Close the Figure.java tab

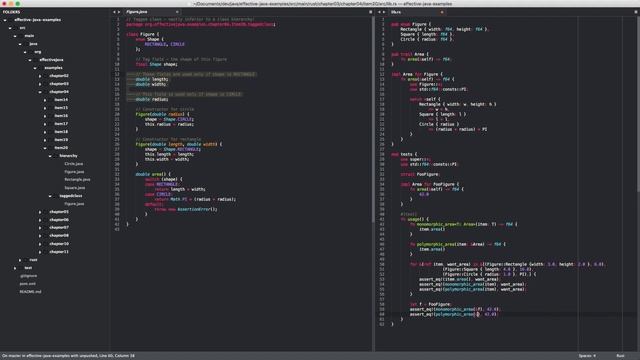(x=177, y=12)
